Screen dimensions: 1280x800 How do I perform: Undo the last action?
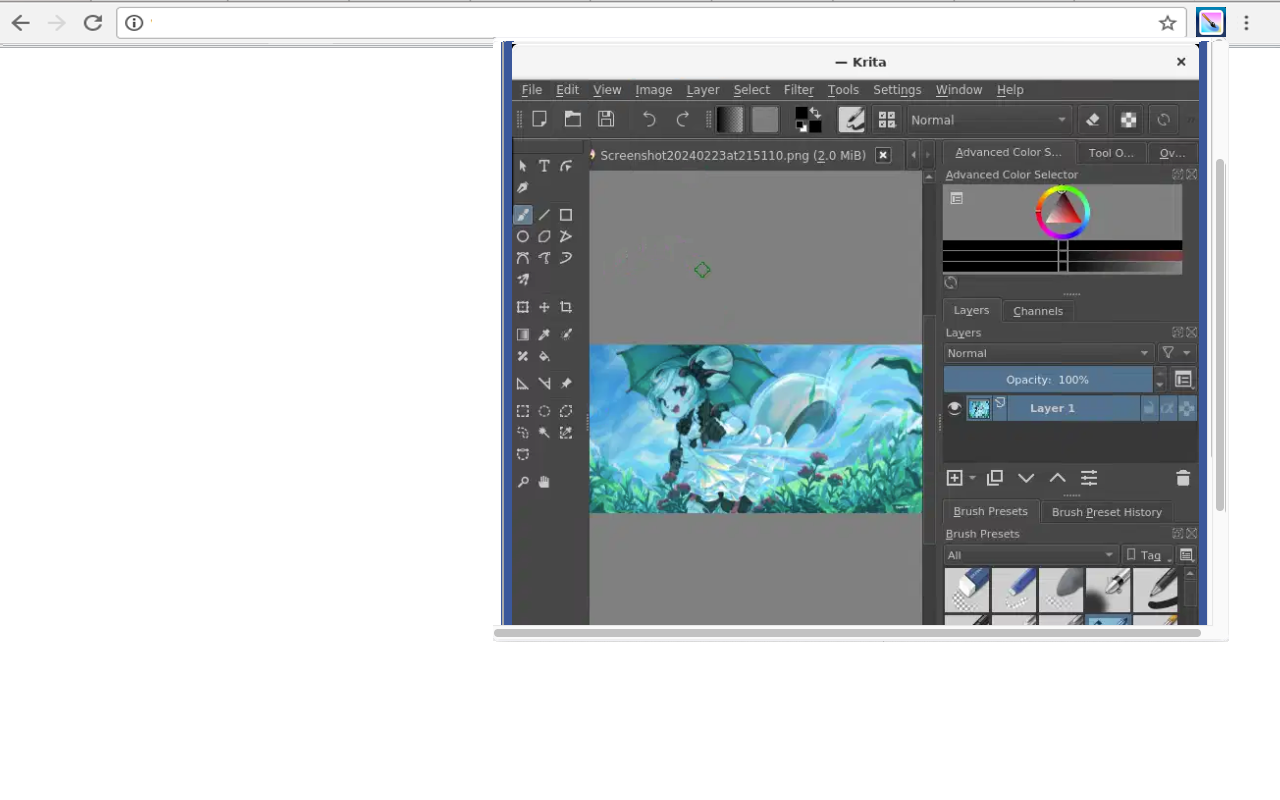(x=648, y=119)
